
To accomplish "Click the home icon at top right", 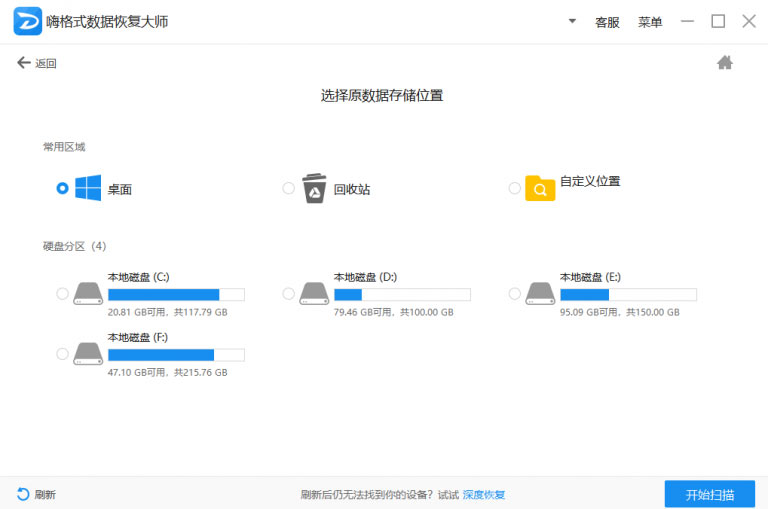I will (725, 63).
